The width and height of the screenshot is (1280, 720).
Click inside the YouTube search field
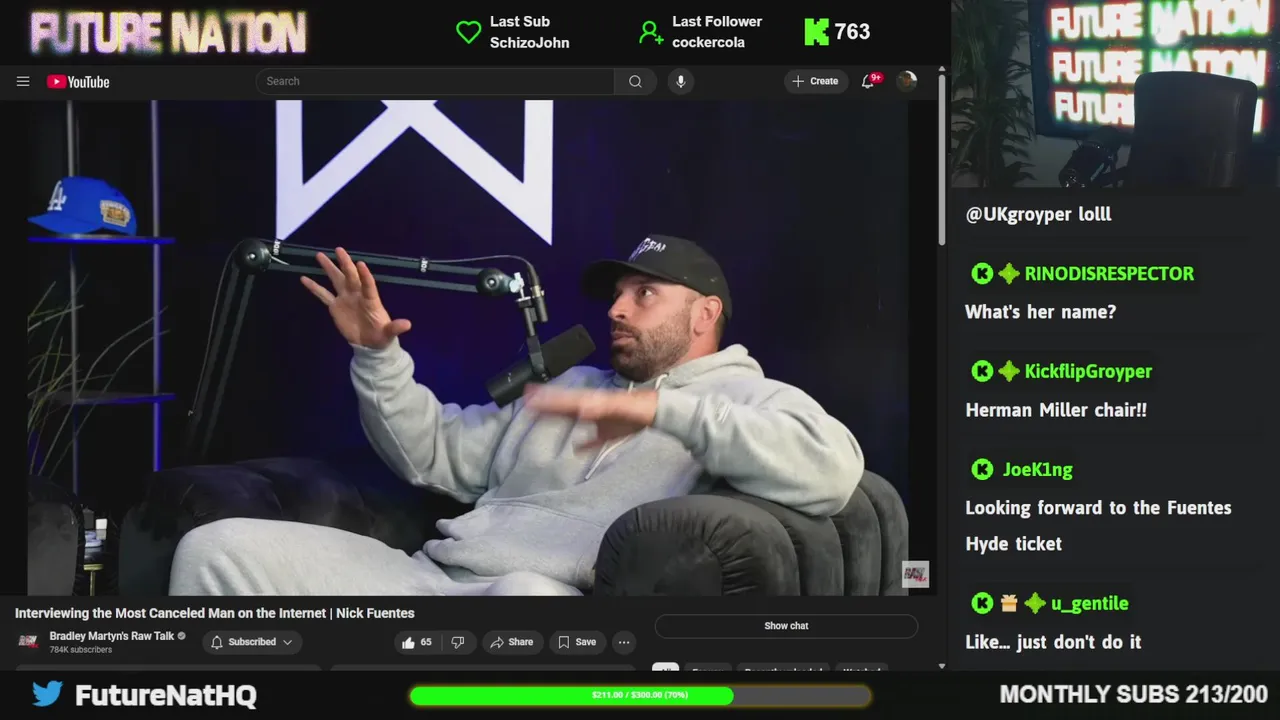[435, 81]
